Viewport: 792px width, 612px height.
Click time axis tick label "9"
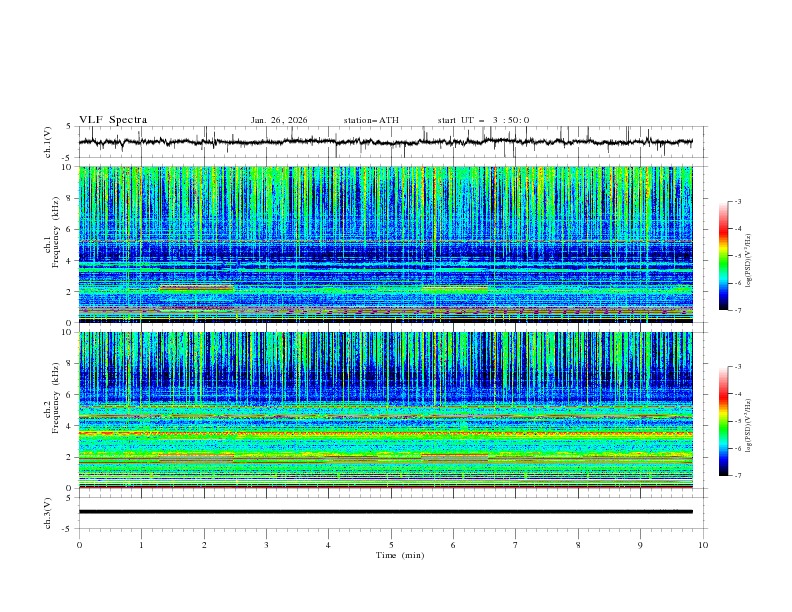[x=640, y=545]
